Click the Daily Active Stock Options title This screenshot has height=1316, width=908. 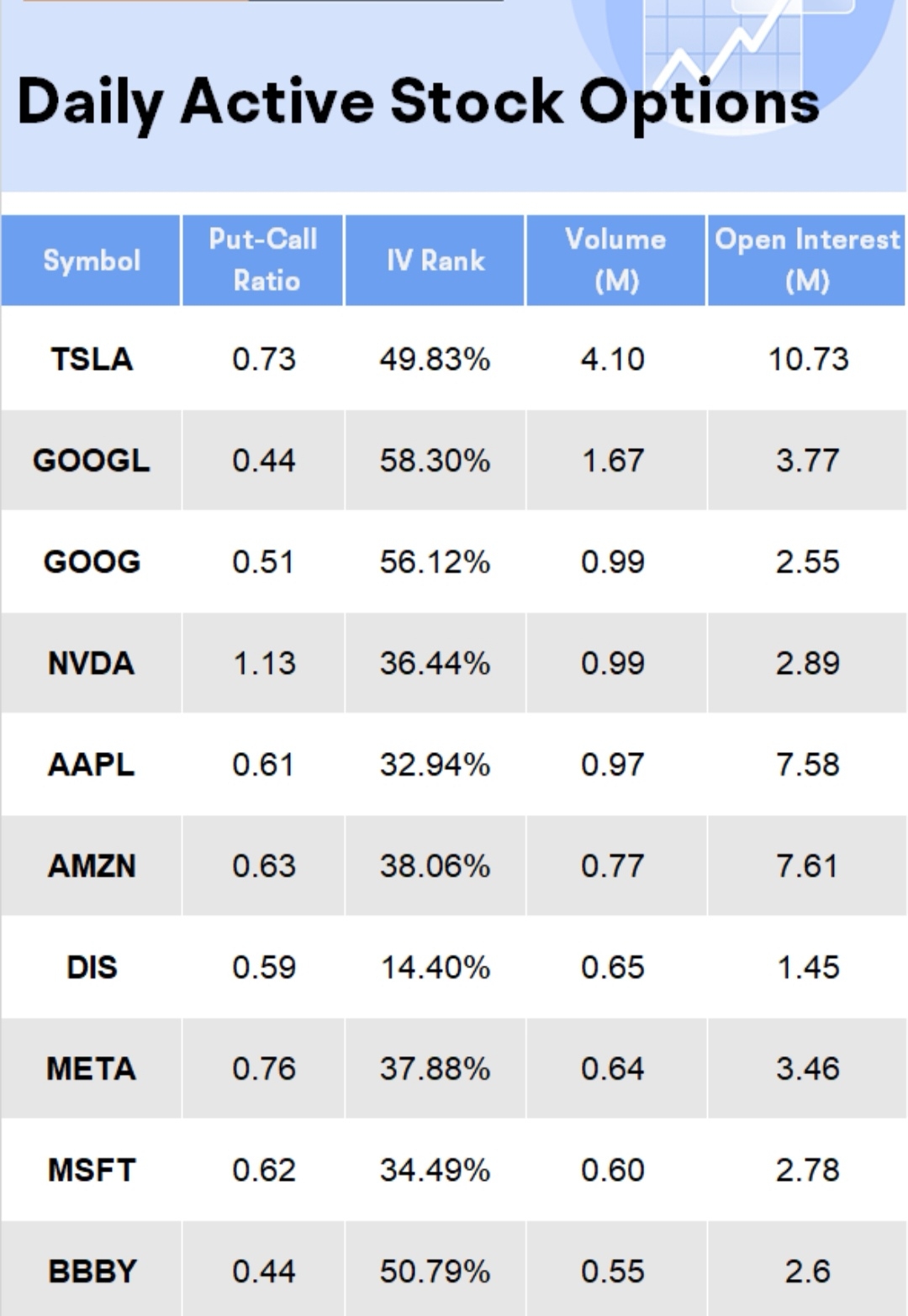coord(418,103)
